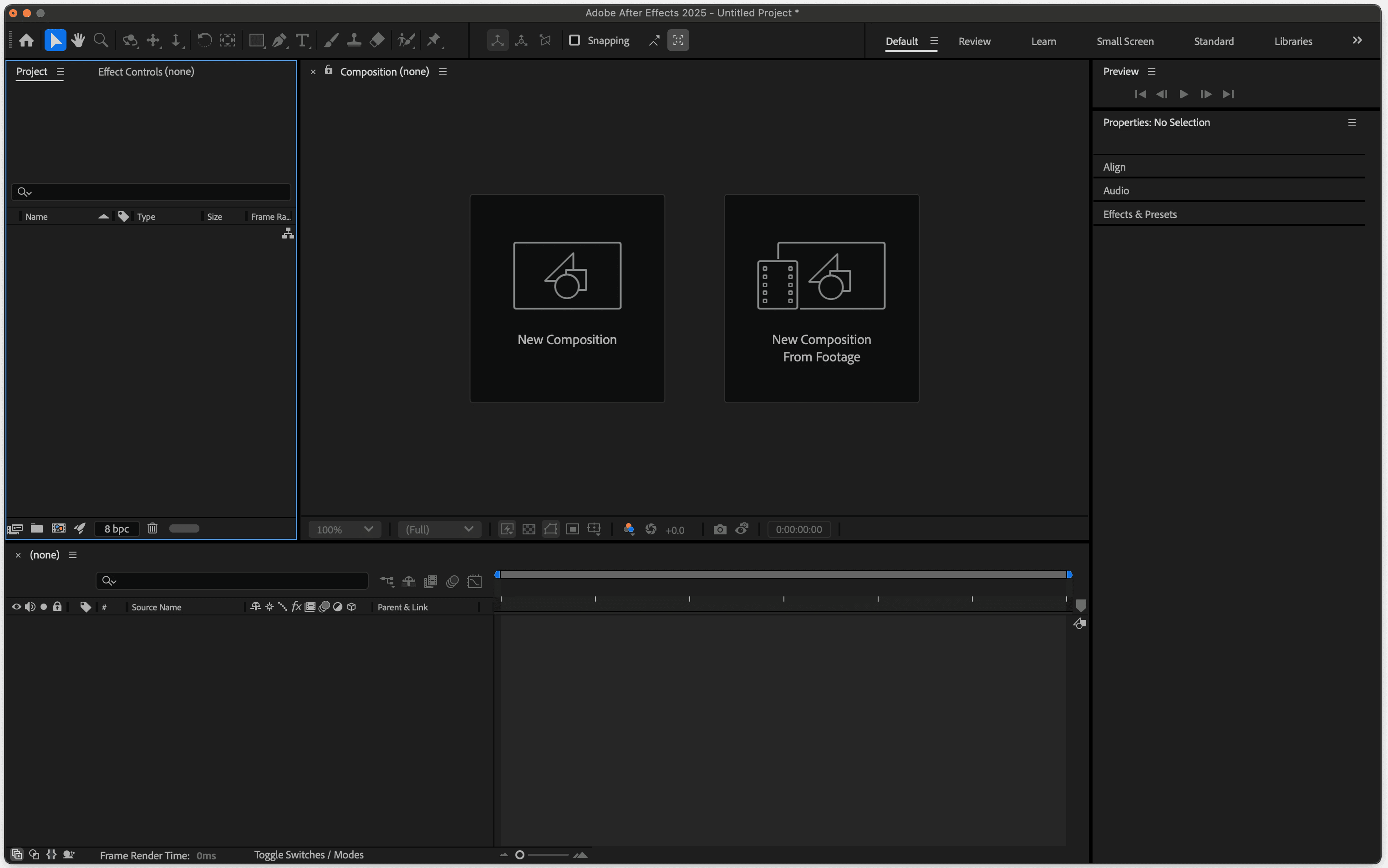Click New Composition From Footage

pos(821,299)
